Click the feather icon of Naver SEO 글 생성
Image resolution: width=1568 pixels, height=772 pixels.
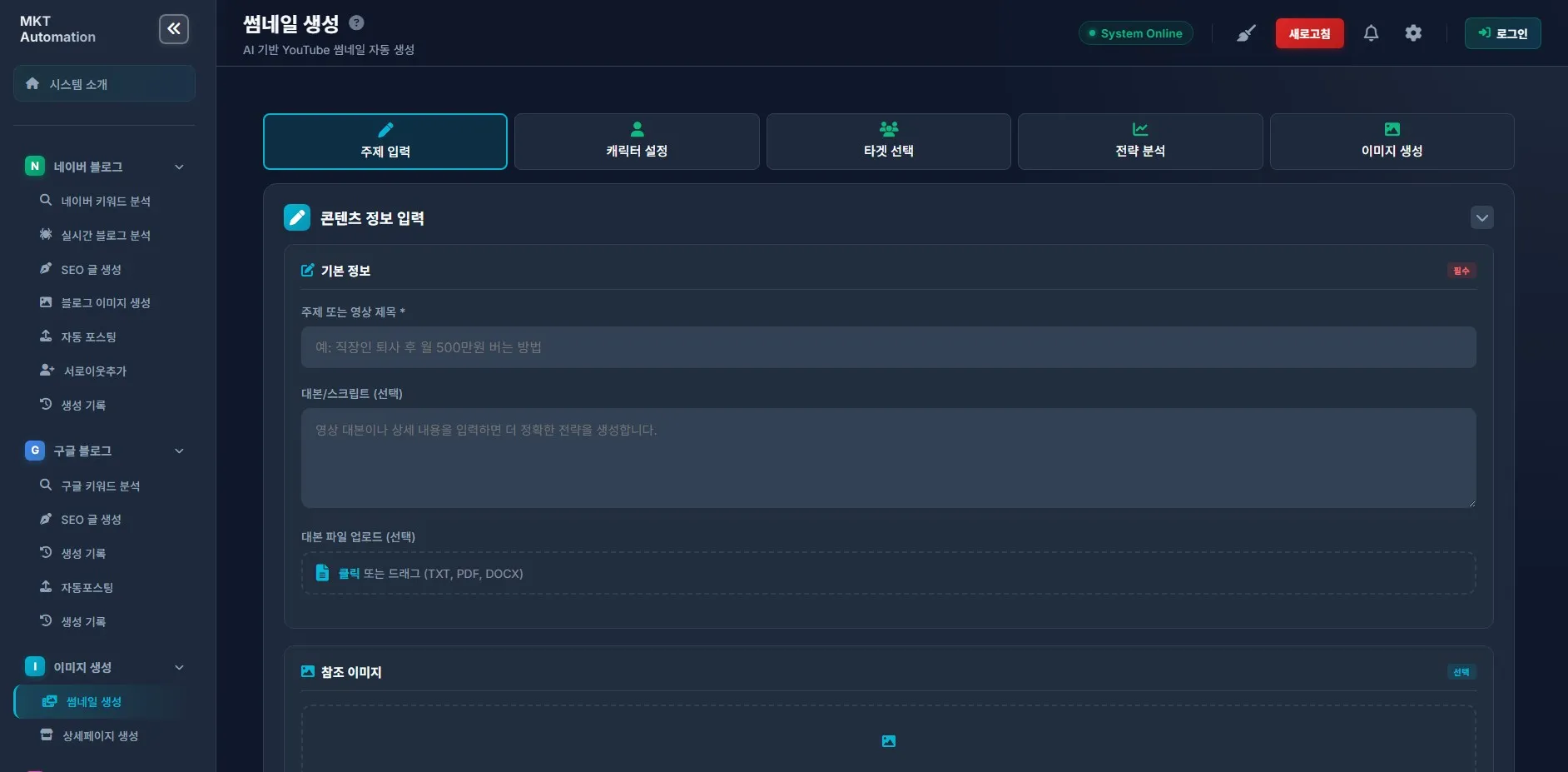[x=46, y=268]
